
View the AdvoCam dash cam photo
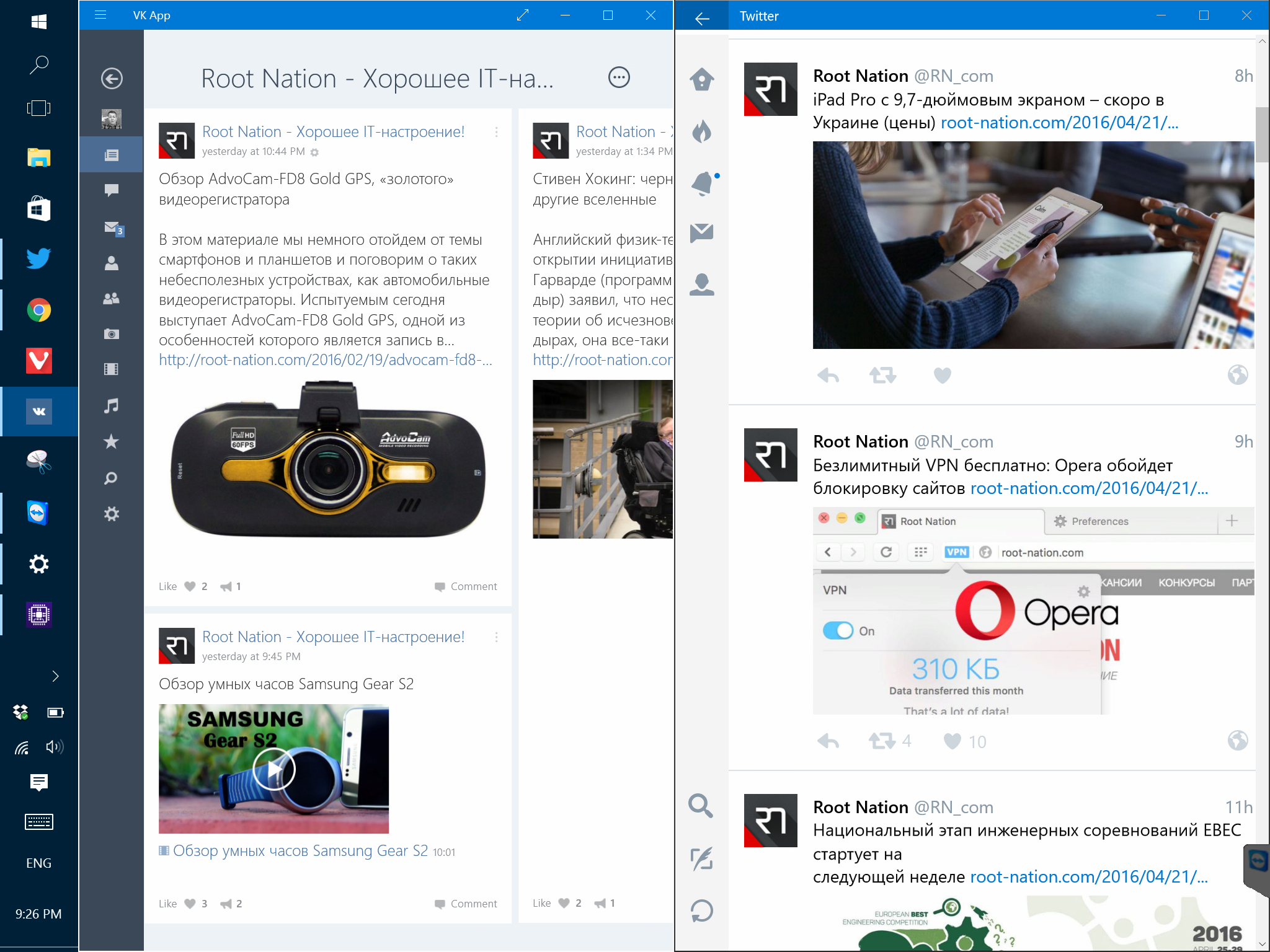click(328, 459)
